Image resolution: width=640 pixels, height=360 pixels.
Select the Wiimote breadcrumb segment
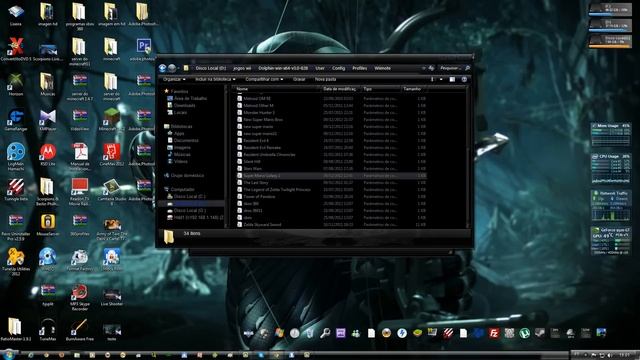tap(382, 68)
